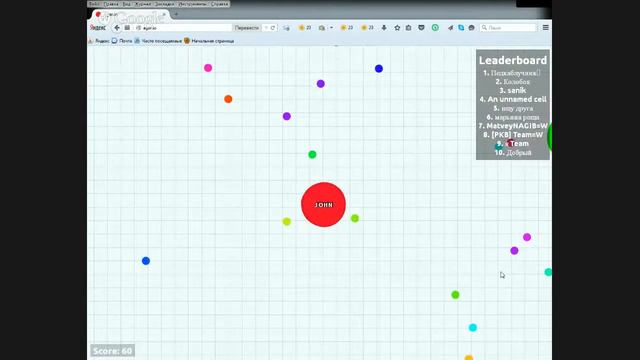Click leaderboard entry '8. [PKB] Team=W'
Viewport: 640px width, 360px height.
pyautogui.click(x=513, y=135)
